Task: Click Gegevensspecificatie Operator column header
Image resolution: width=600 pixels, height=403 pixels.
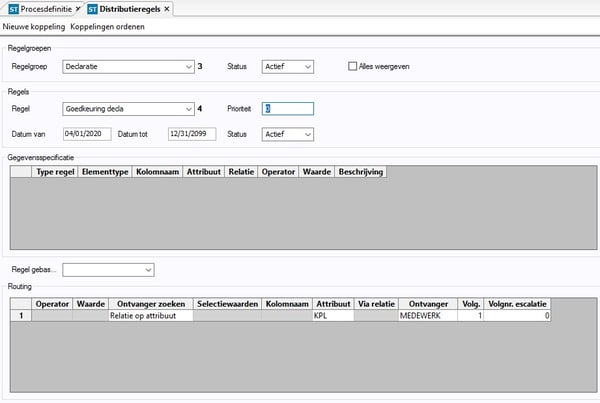Action: 278,172
